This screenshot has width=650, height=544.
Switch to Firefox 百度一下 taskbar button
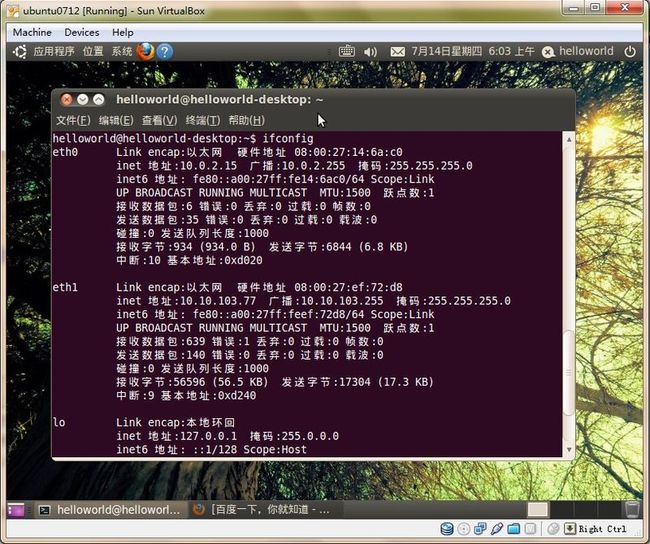point(264,510)
